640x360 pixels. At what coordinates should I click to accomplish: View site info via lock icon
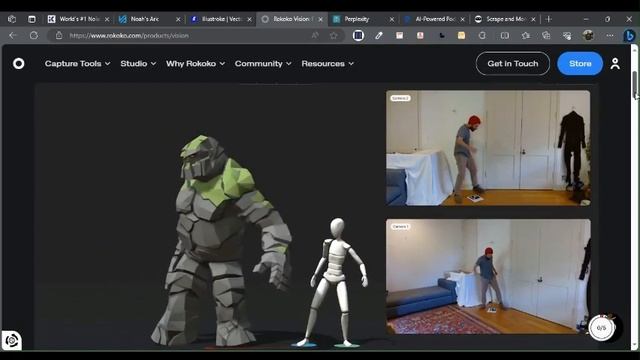tap(59, 36)
